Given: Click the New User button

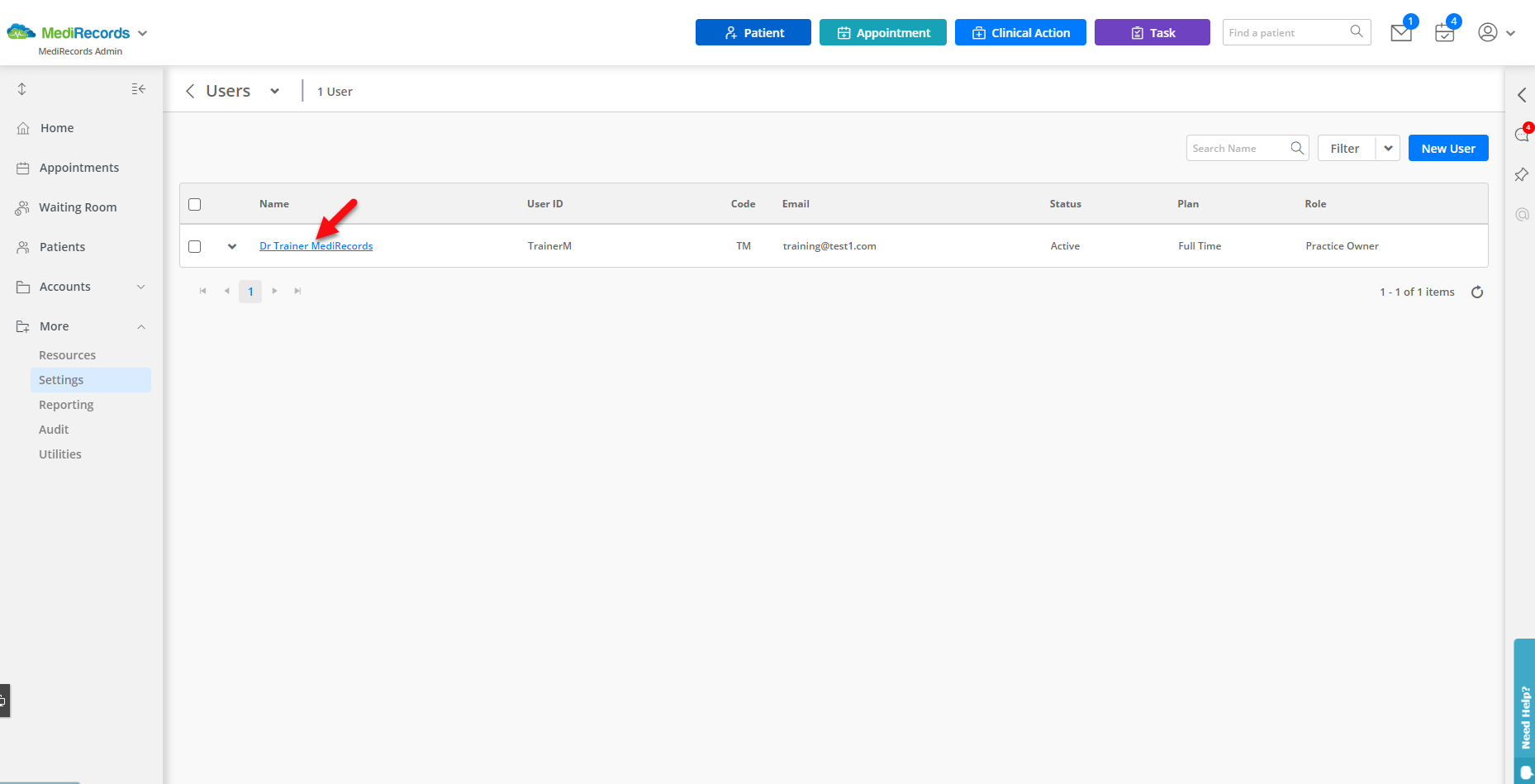Looking at the screenshot, I should pyautogui.click(x=1447, y=148).
